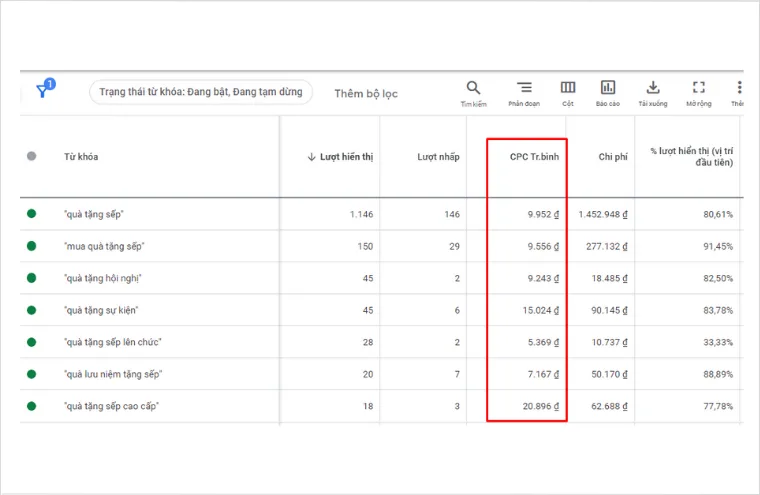Viewport: 760px width, 495px height.
Task: Click the filter funnel icon
Action: point(43,91)
